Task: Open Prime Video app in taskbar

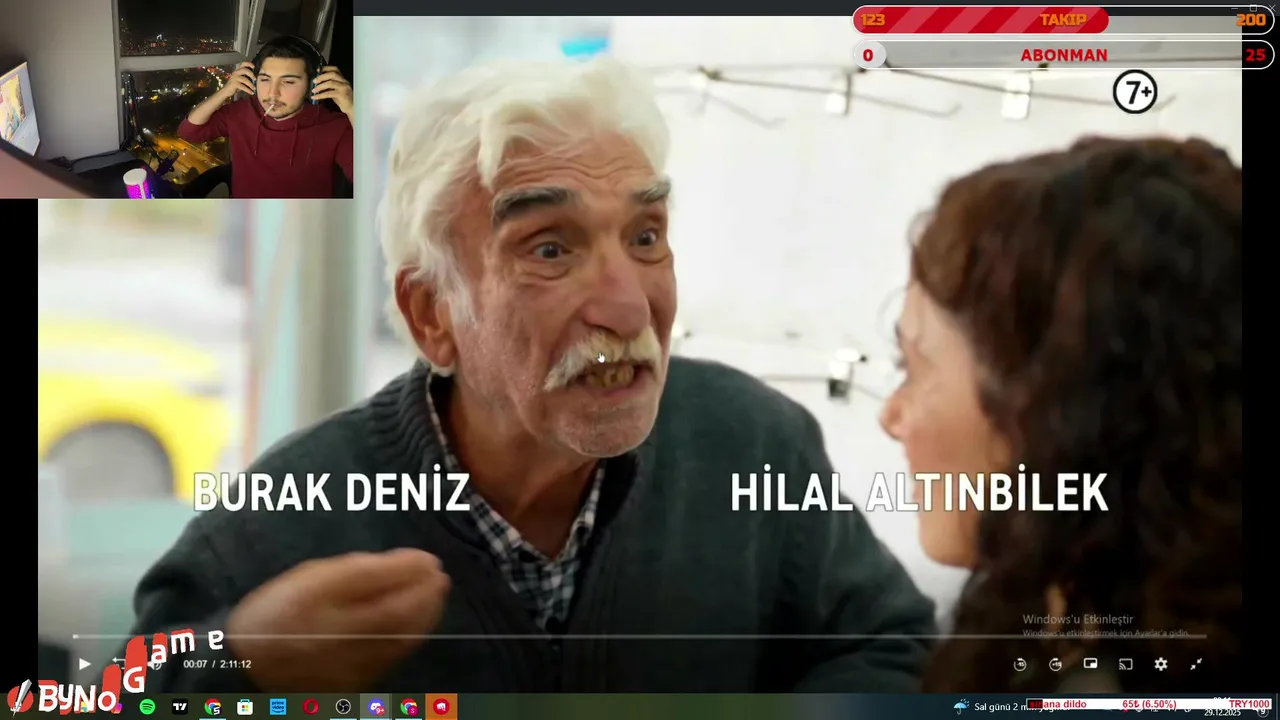Action: [x=278, y=707]
